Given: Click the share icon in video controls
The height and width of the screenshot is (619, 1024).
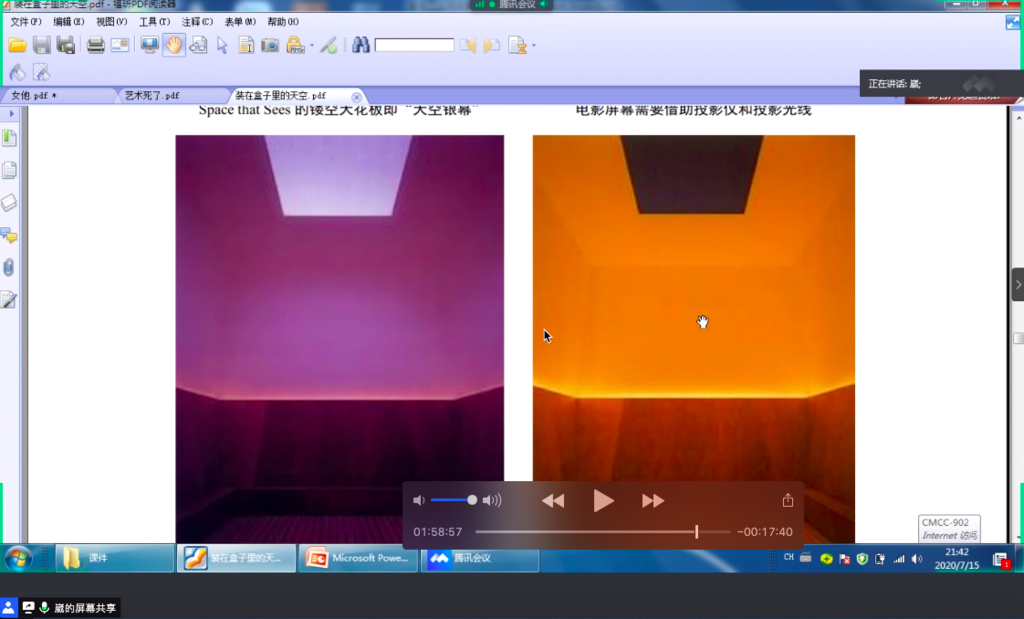Looking at the screenshot, I should [x=788, y=500].
